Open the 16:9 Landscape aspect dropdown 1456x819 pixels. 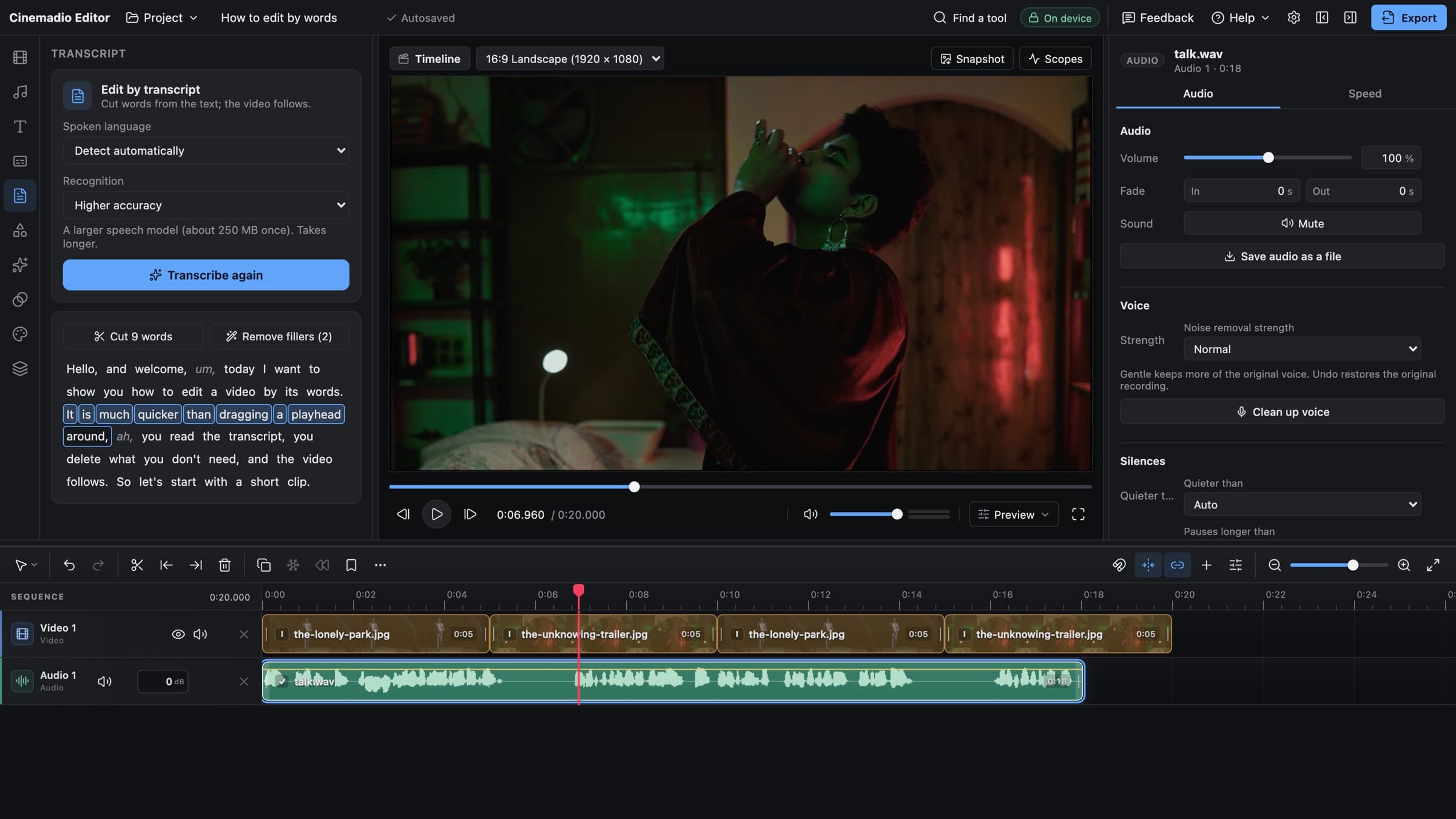[570, 59]
